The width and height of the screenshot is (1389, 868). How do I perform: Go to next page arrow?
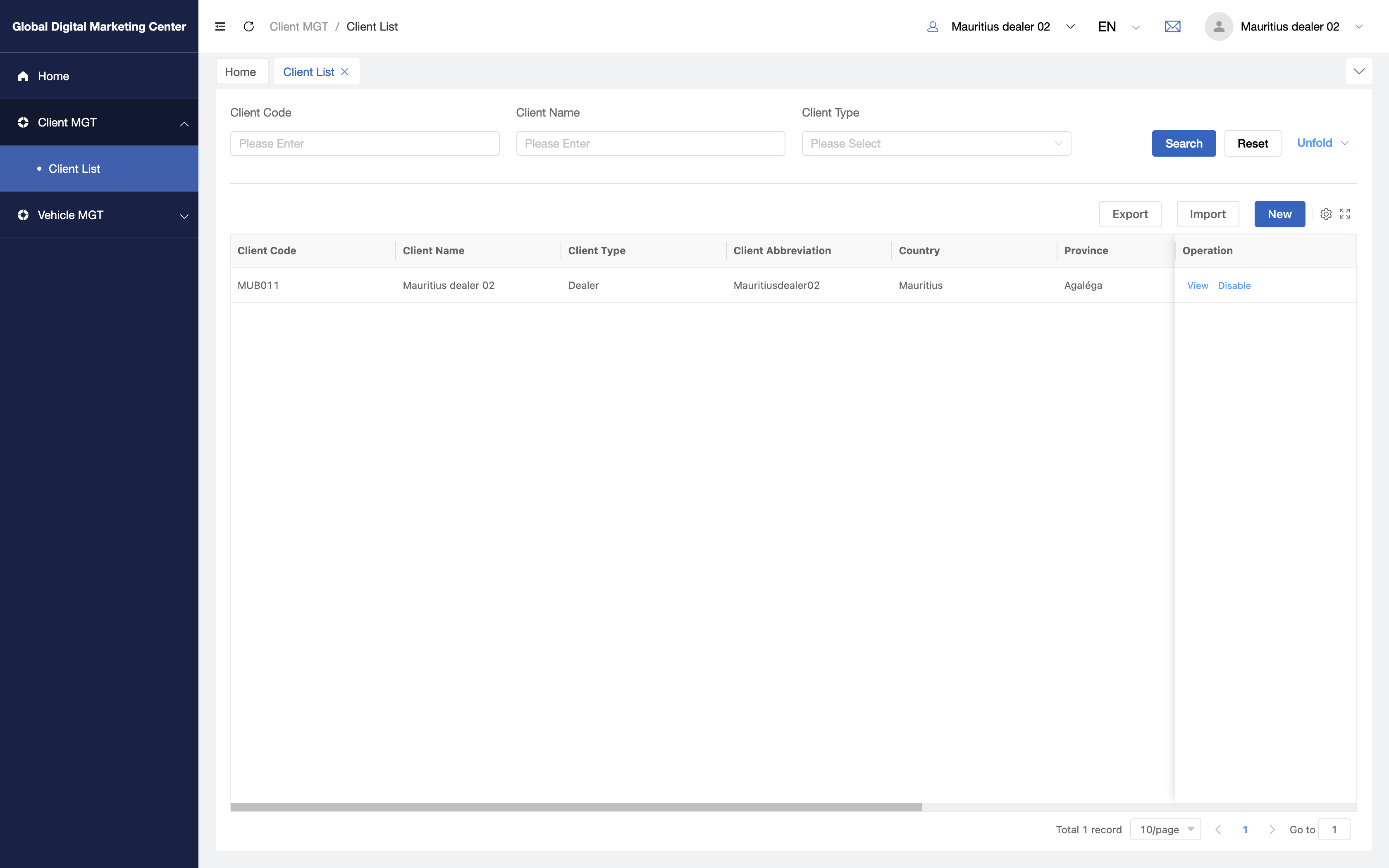[x=1272, y=830]
